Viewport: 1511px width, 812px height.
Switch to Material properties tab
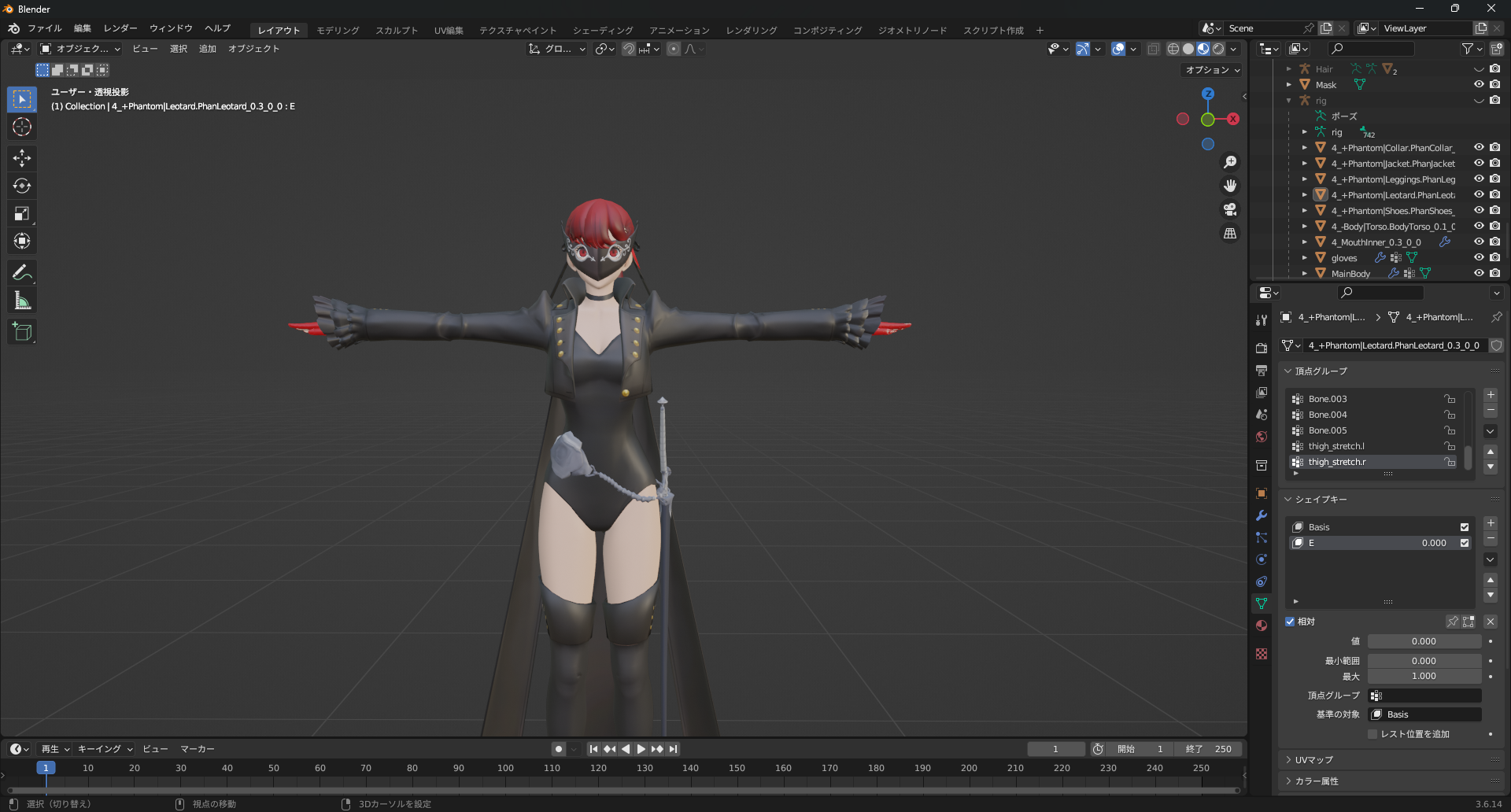(1262, 626)
